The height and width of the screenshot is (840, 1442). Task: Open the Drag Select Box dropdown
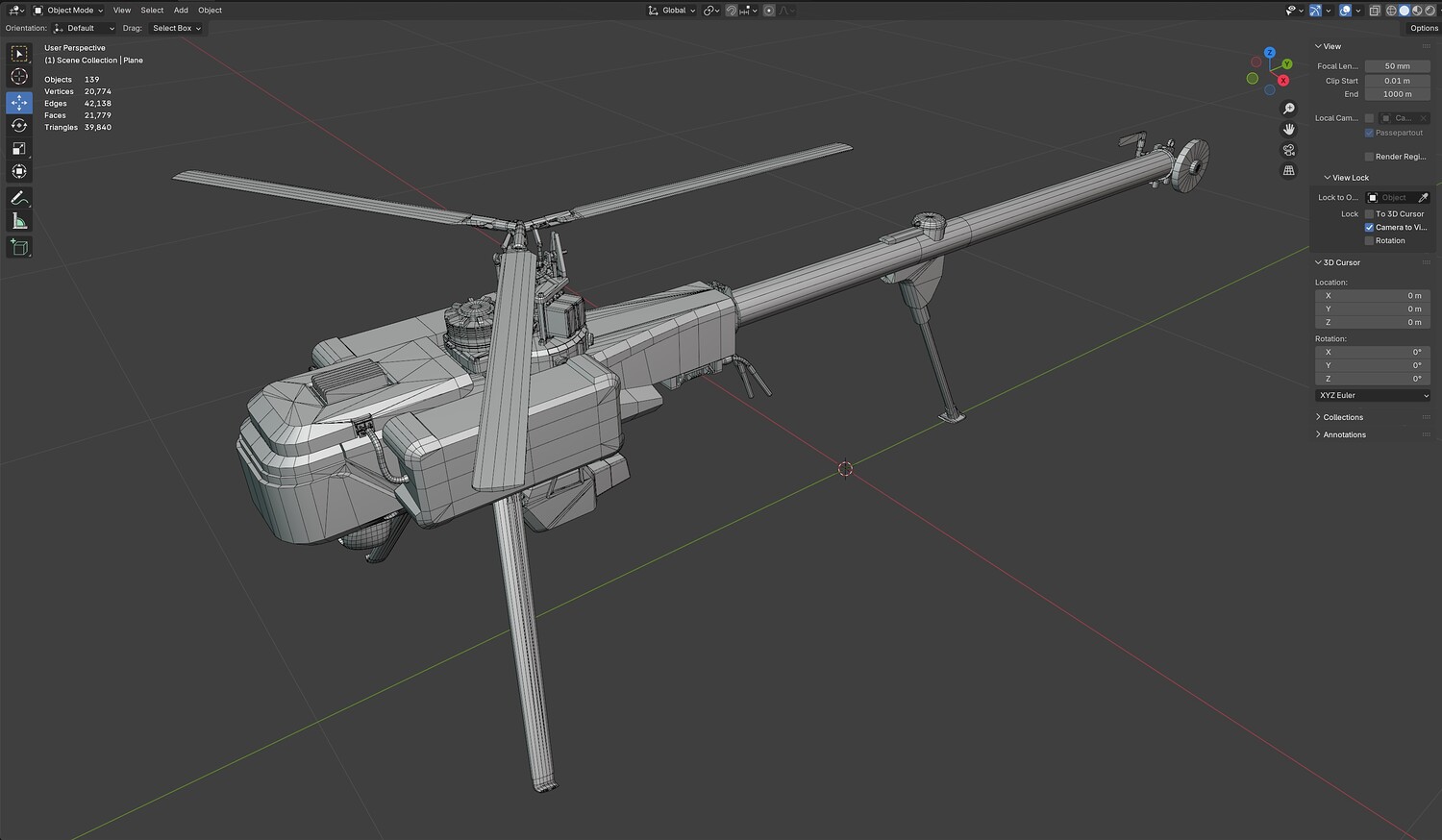click(x=176, y=29)
